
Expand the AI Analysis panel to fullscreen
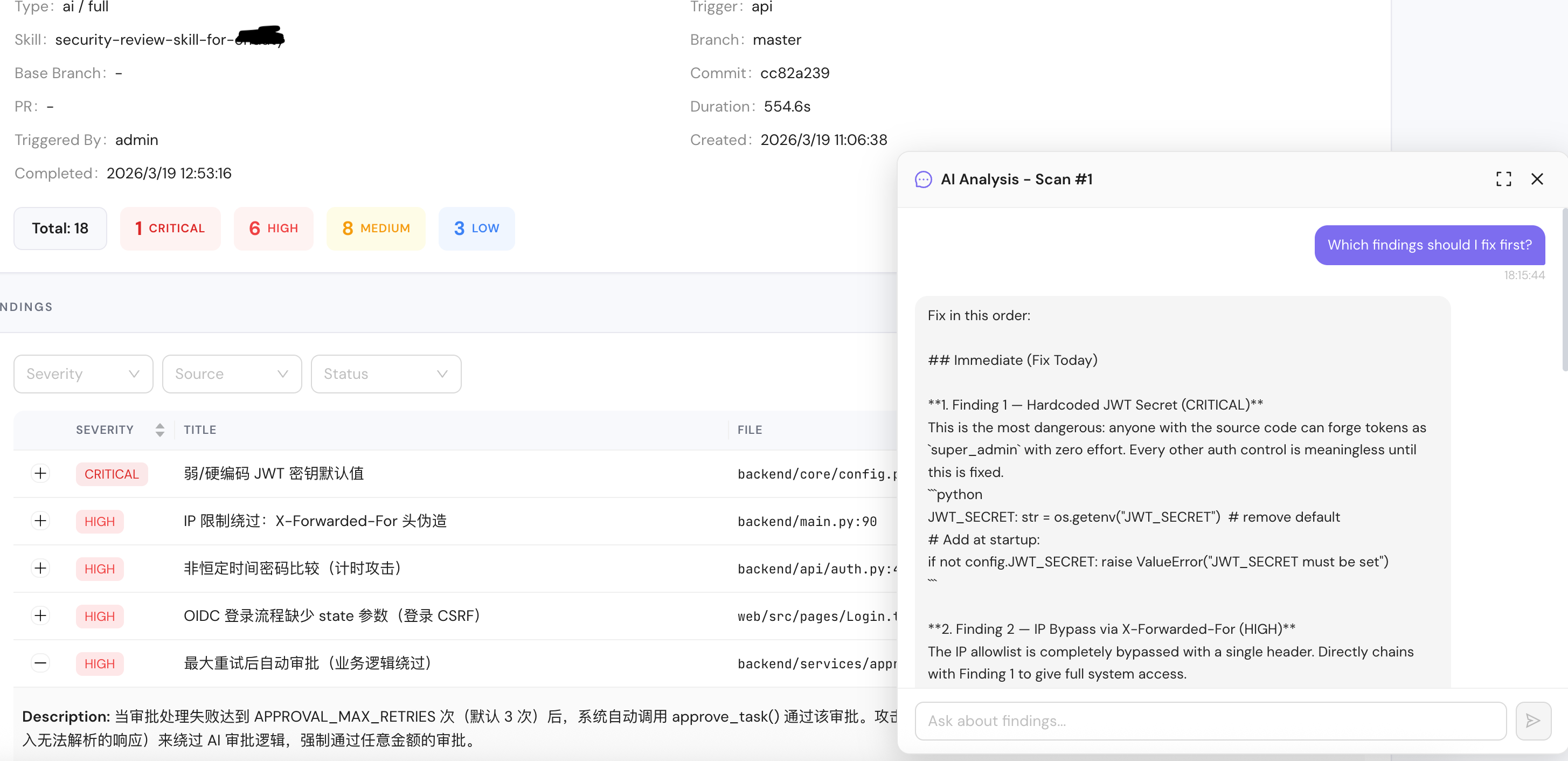(x=1503, y=179)
